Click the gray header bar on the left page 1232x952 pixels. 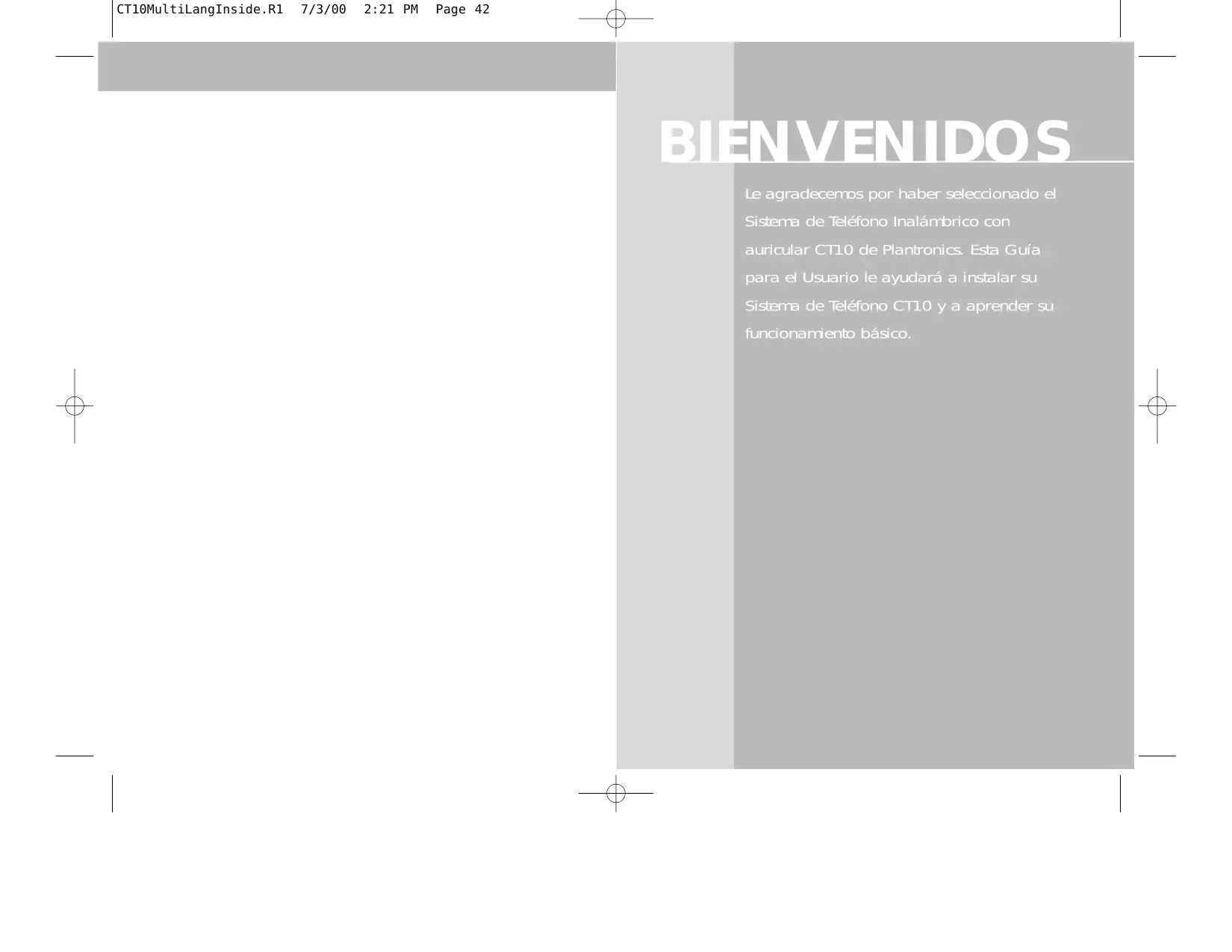click(356, 66)
